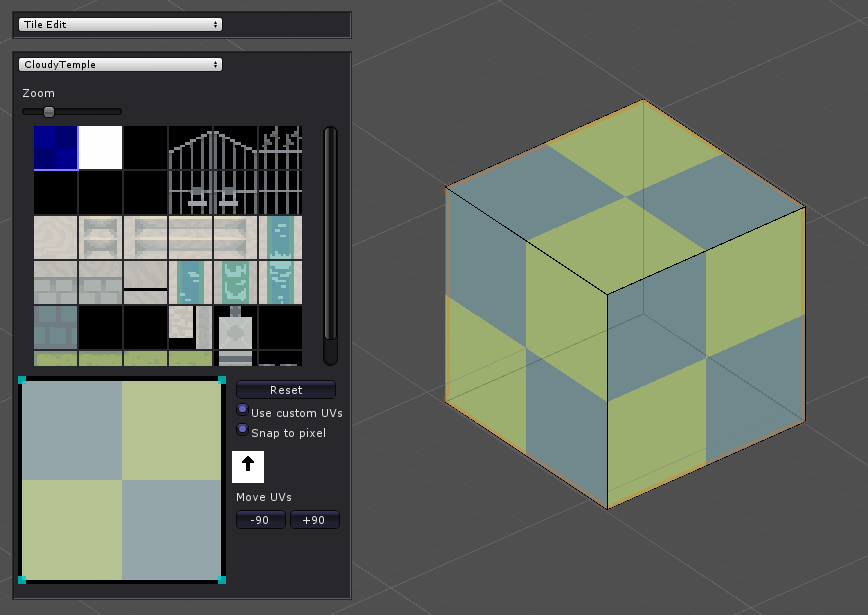Select the right front cube face
The height and width of the screenshot is (615, 868).
pyautogui.click(x=706, y=358)
